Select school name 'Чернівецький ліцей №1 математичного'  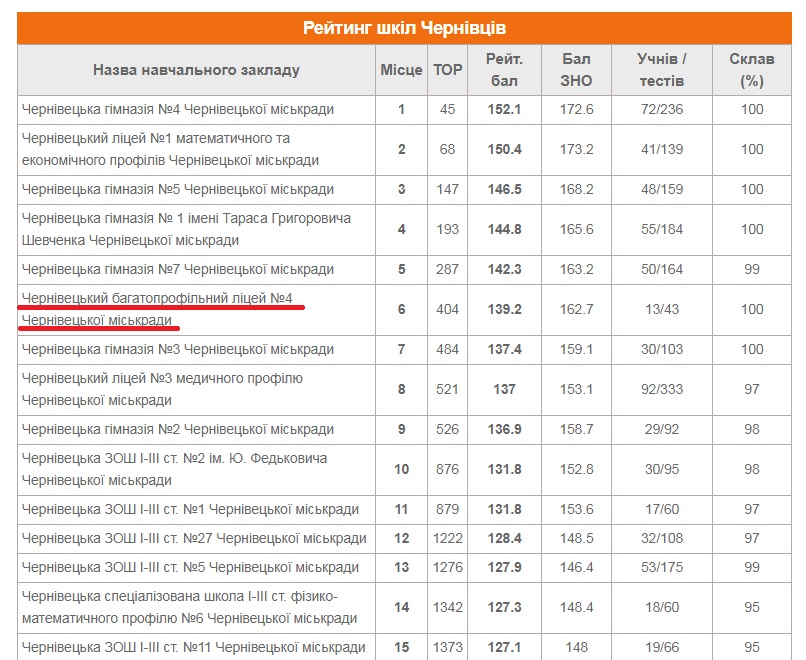(x=171, y=150)
